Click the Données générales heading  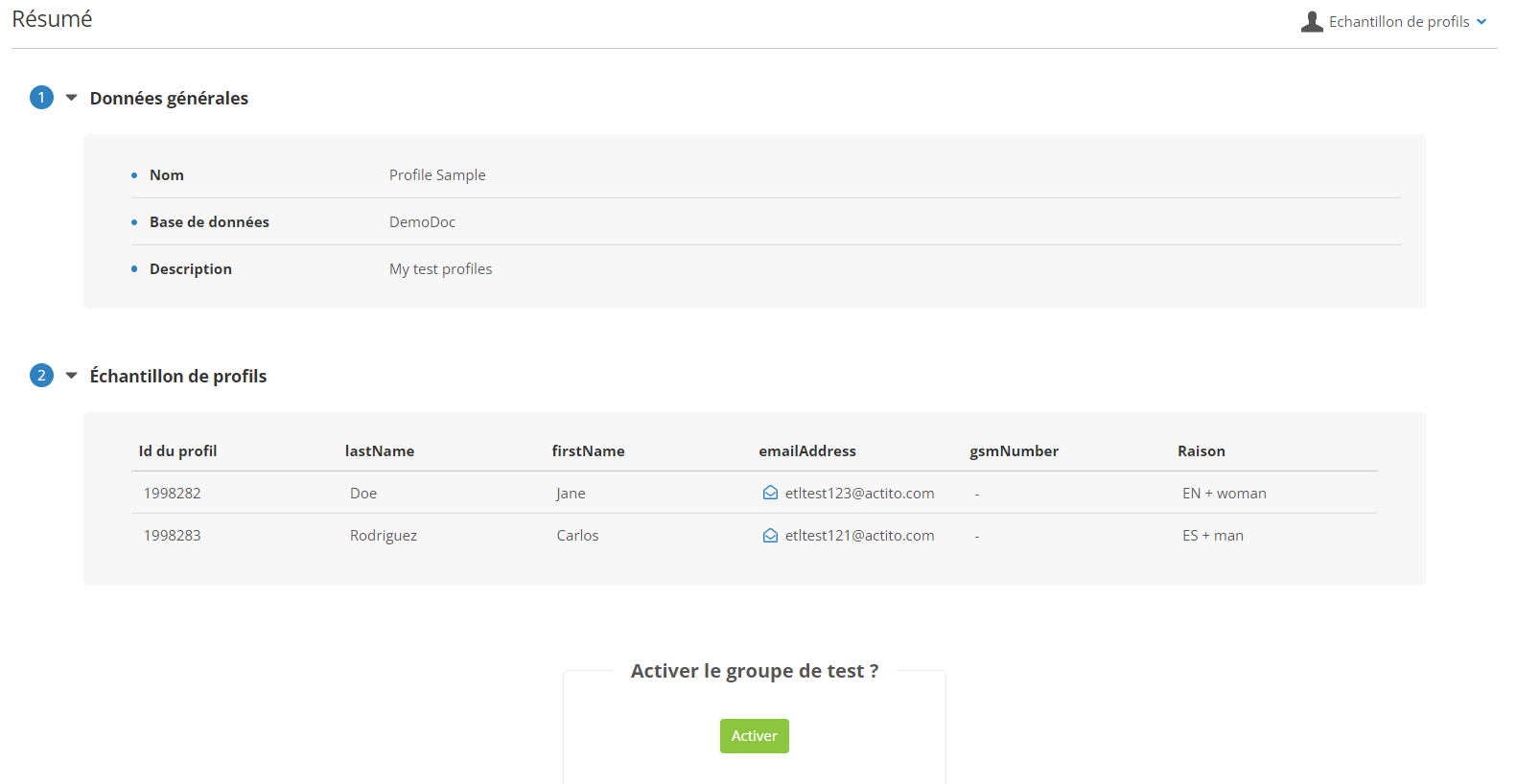pyautogui.click(x=169, y=98)
